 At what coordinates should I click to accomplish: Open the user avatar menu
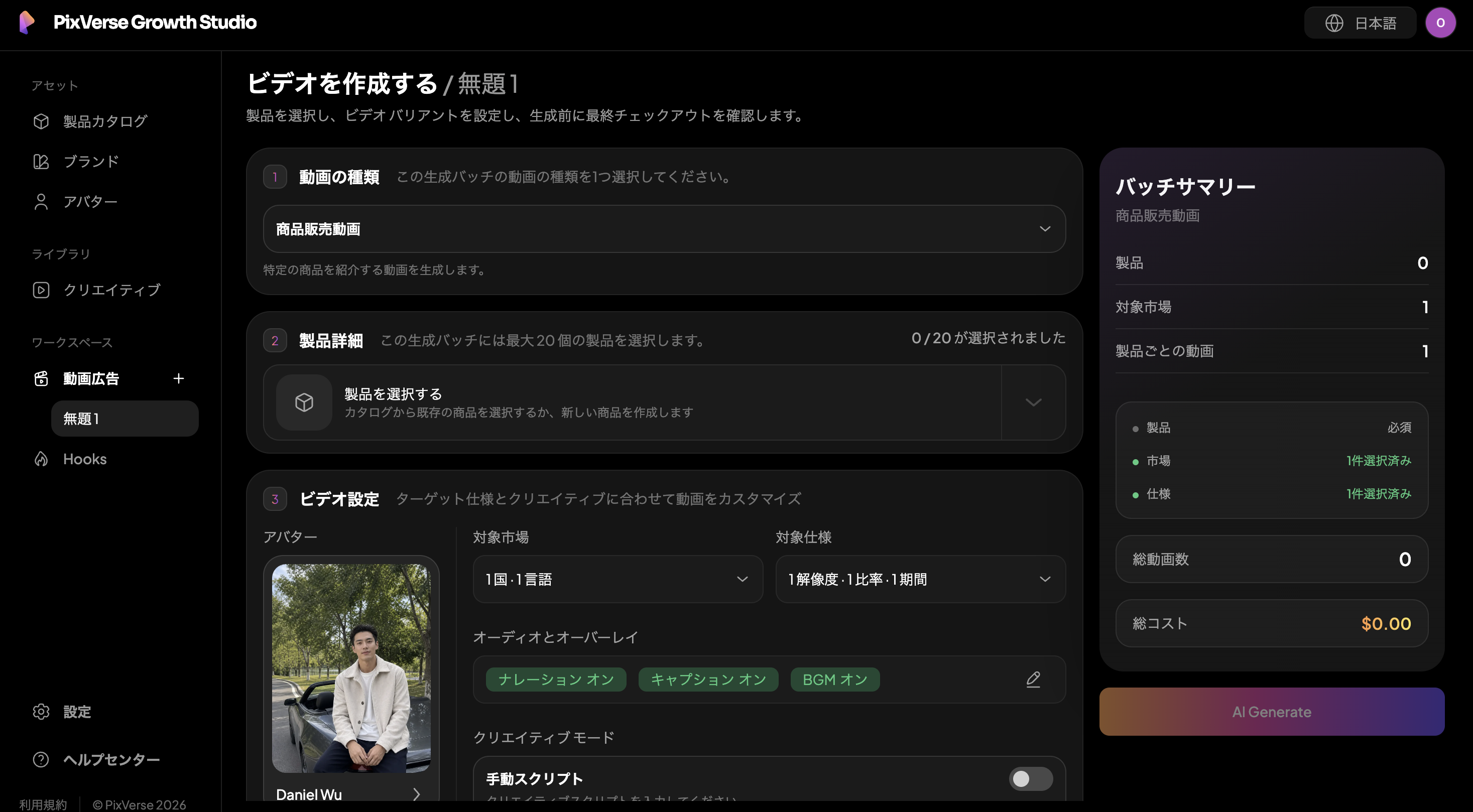[1440, 23]
